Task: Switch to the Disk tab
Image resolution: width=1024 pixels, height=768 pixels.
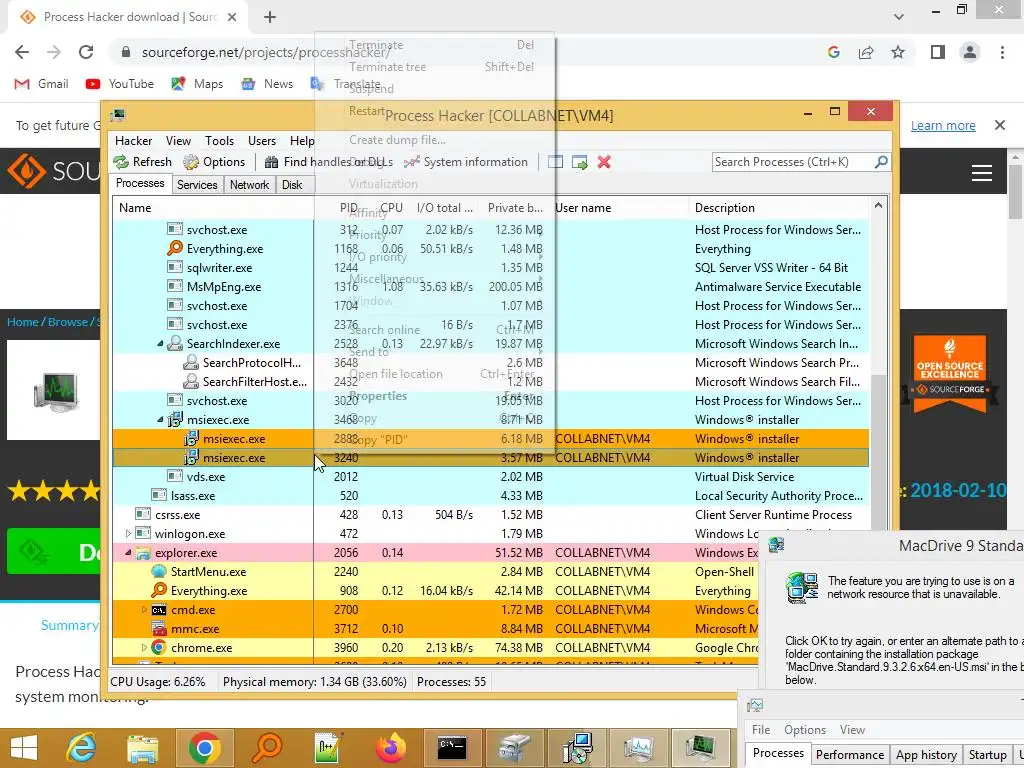Action: pos(292,185)
